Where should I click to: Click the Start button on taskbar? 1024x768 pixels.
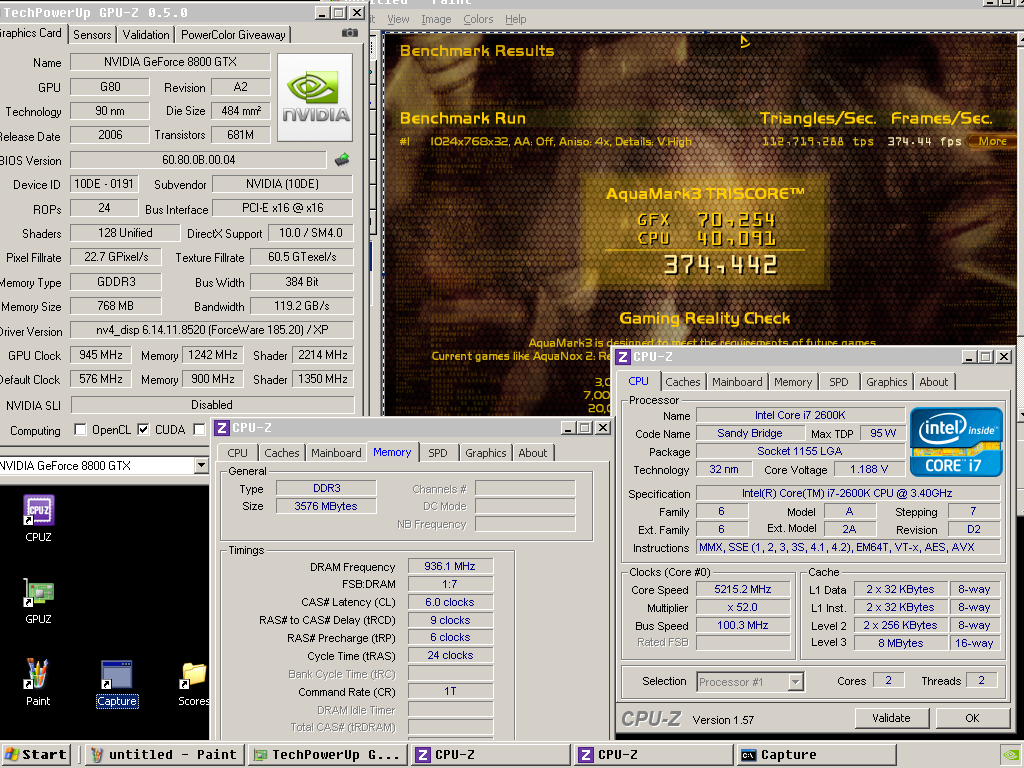35,755
